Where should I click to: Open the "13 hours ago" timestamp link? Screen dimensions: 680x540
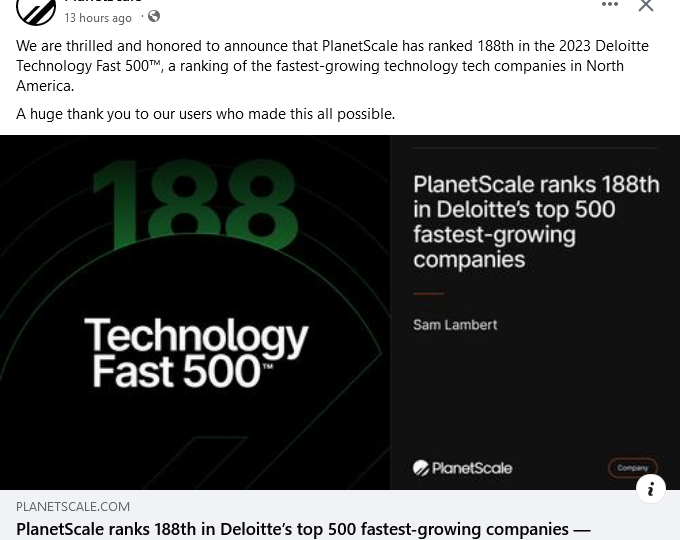point(98,18)
